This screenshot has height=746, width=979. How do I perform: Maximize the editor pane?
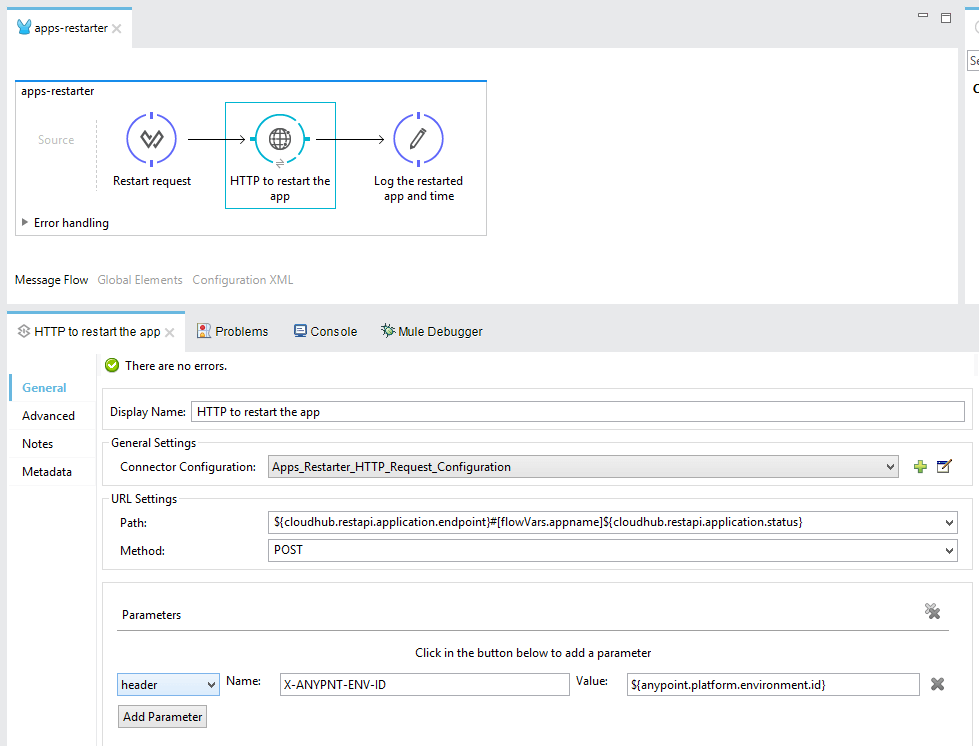coord(946,17)
